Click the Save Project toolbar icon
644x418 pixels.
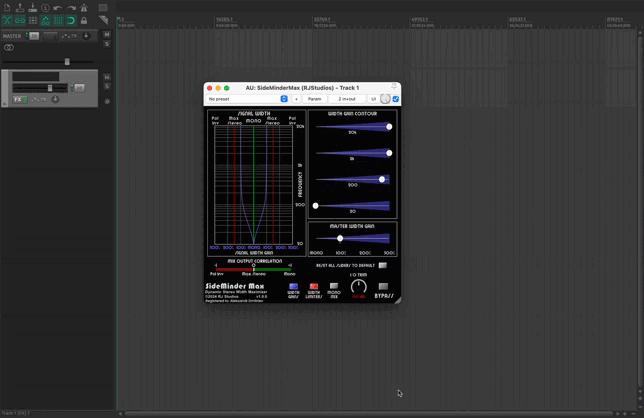point(32,7)
